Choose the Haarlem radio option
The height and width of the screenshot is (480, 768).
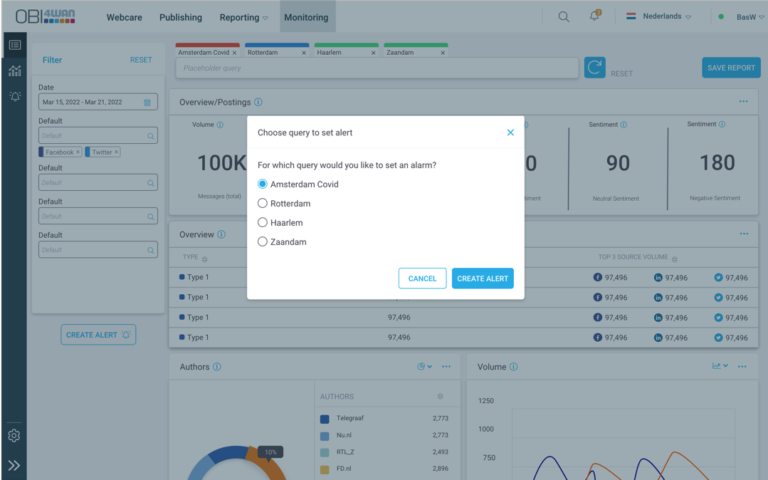coord(263,222)
